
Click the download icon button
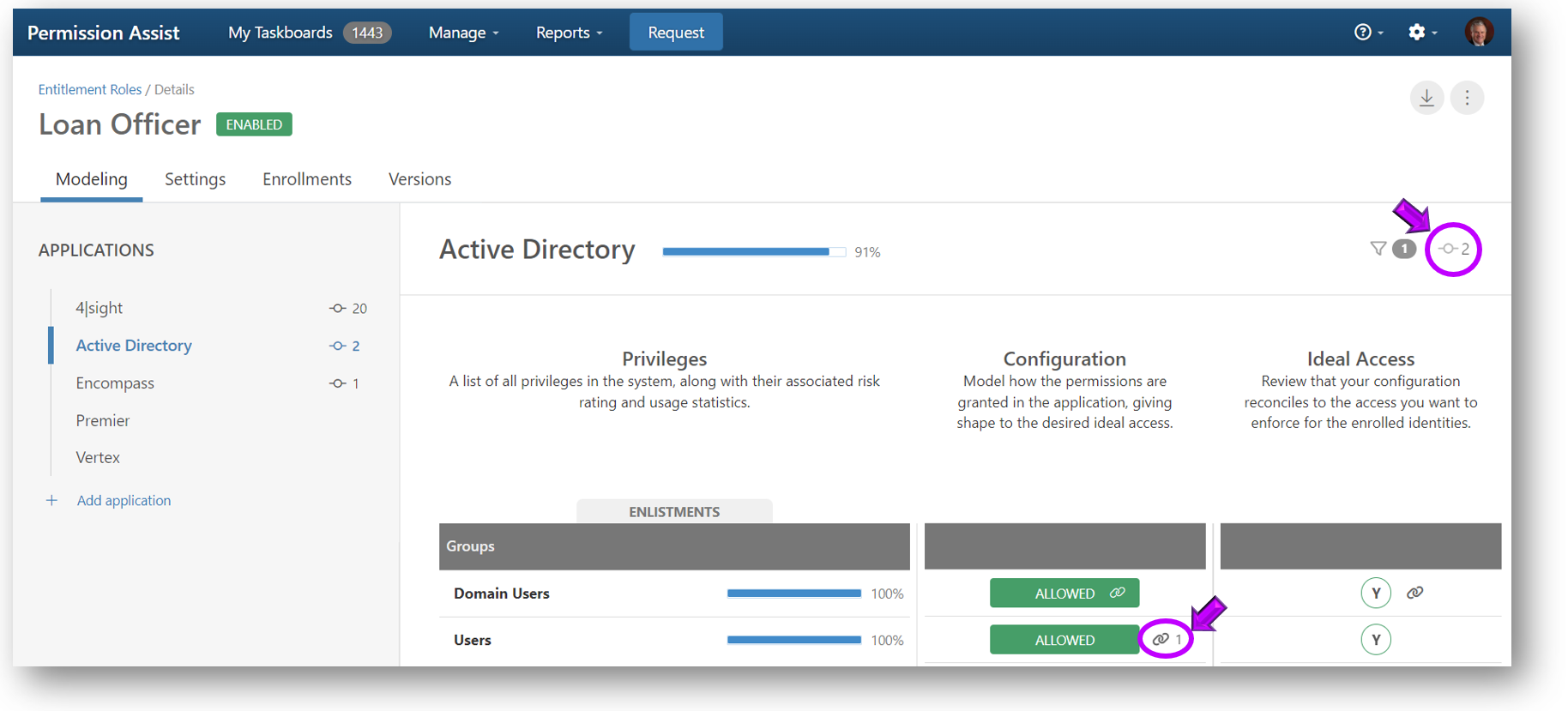1426,98
